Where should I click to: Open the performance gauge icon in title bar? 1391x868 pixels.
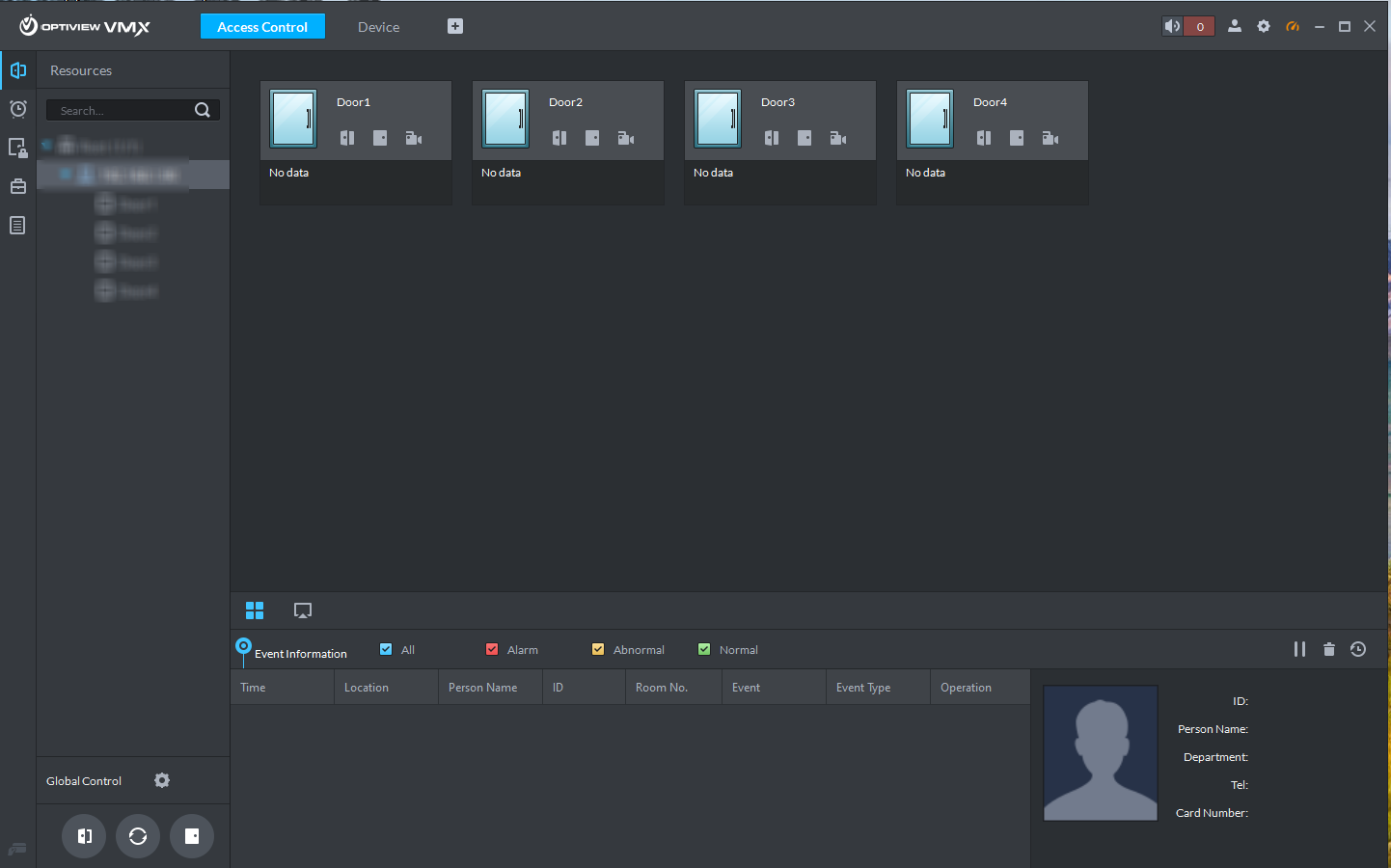1293,26
